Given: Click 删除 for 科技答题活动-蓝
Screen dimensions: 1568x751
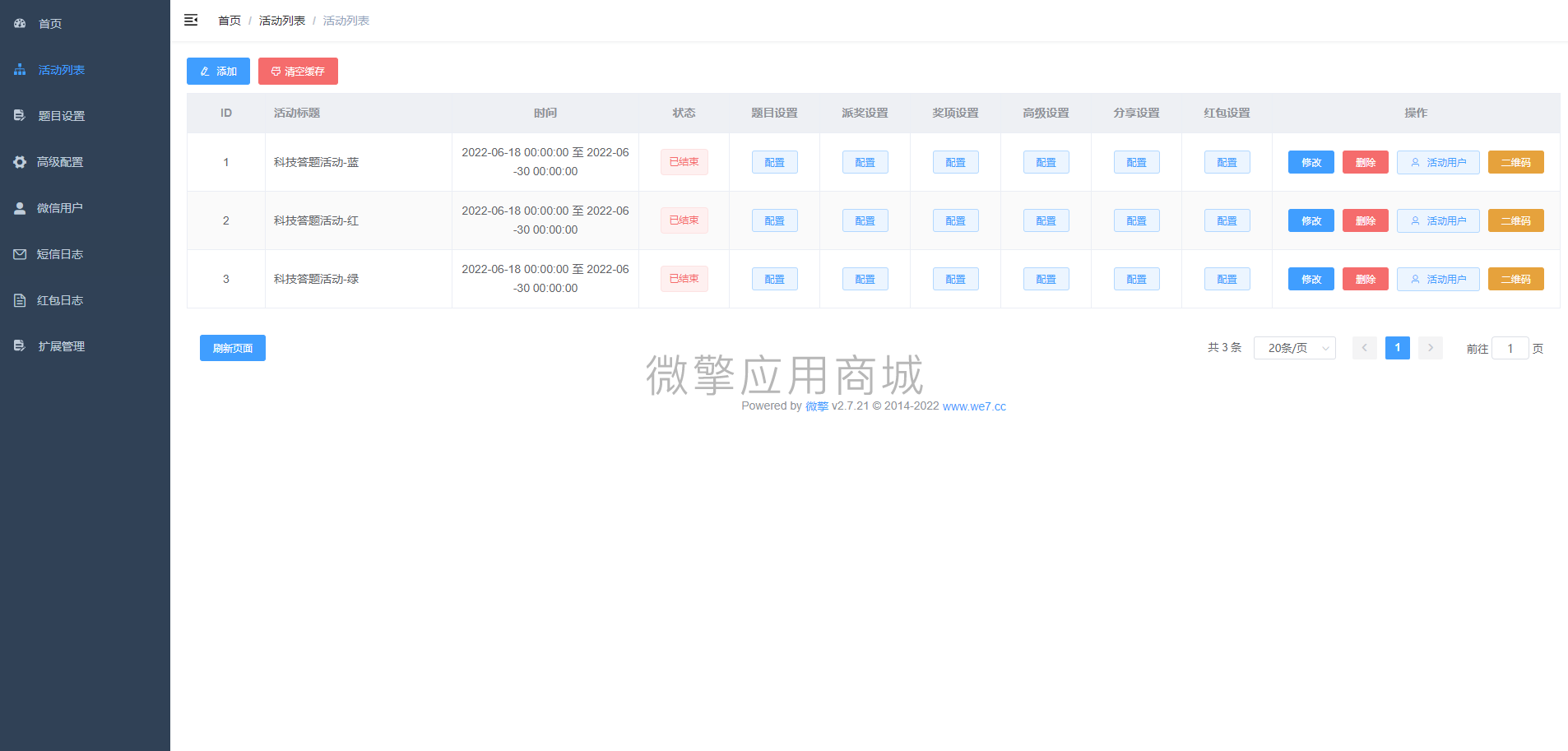Looking at the screenshot, I should (x=1366, y=162).
